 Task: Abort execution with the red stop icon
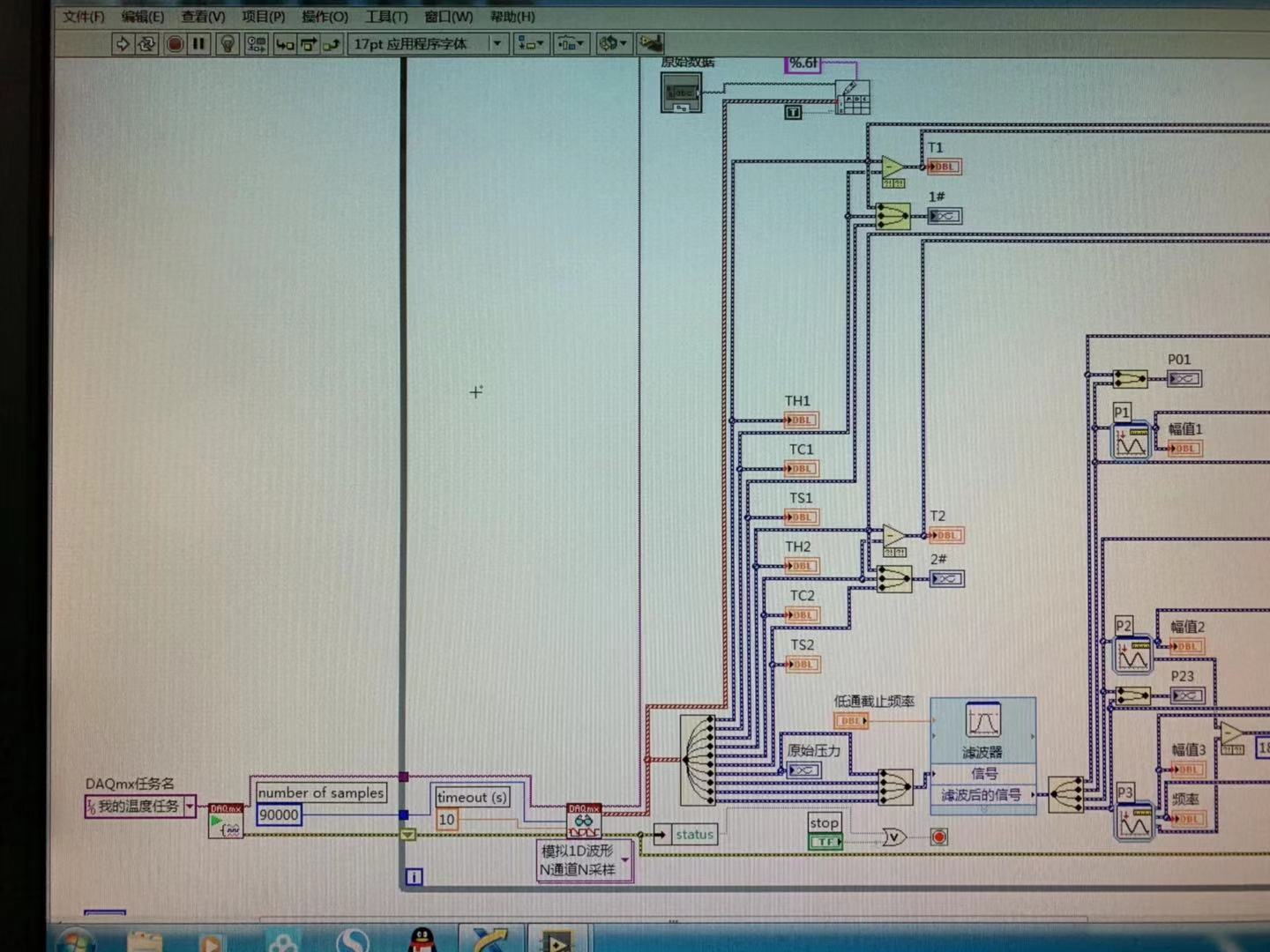(175, 43)
